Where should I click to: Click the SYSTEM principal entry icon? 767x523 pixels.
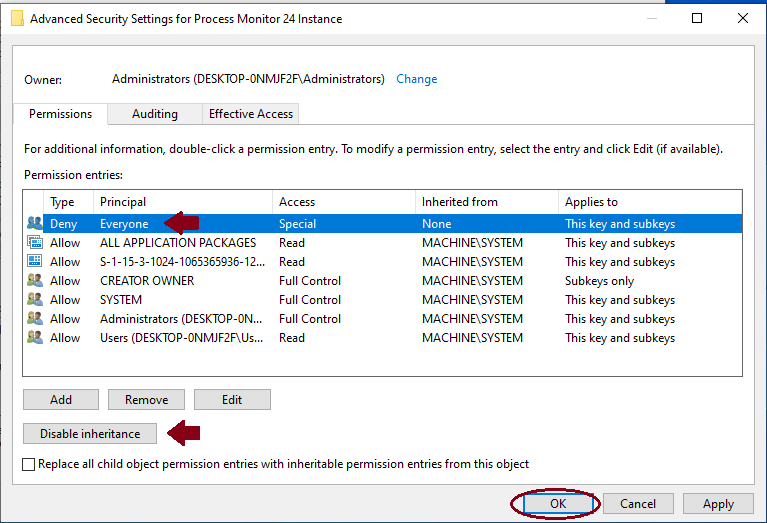click(x=35, y=300)
